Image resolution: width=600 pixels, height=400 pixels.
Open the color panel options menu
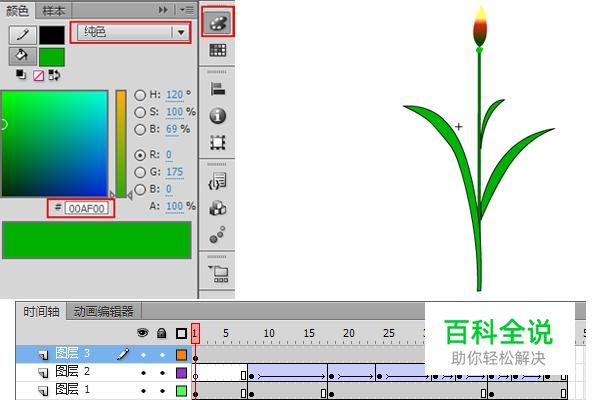(x=187, y=10)
